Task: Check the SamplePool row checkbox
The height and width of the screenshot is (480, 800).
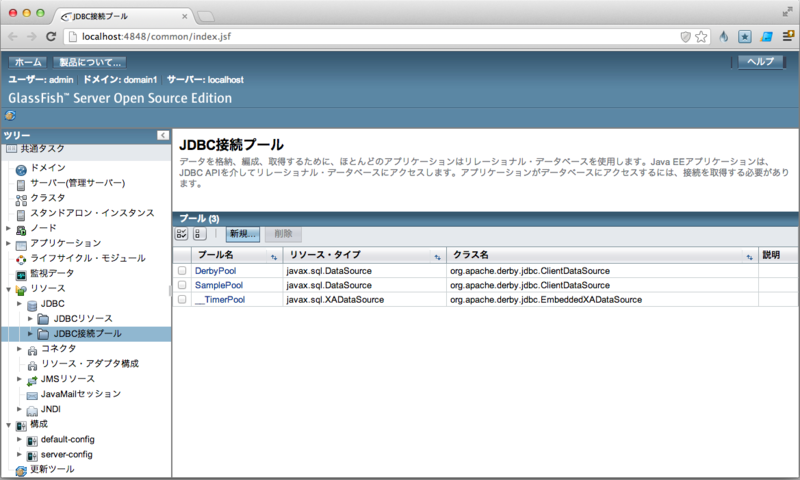Action: [x=182, y=285]
